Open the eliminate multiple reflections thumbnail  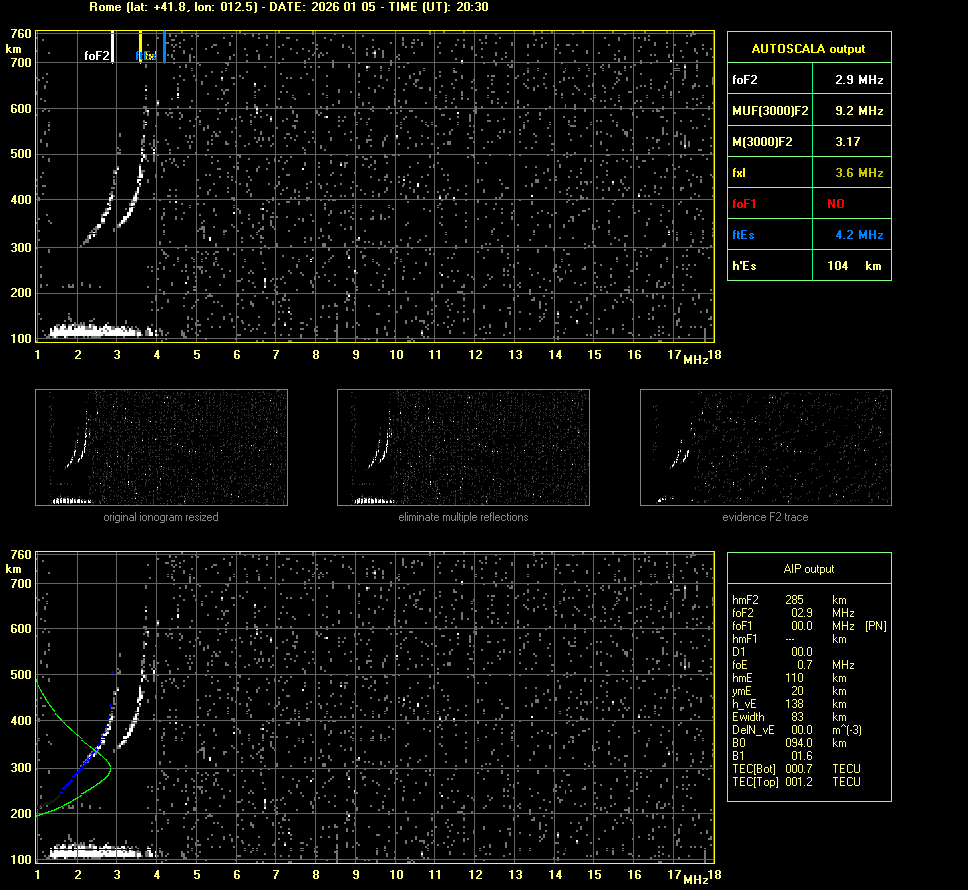point(463,447)
